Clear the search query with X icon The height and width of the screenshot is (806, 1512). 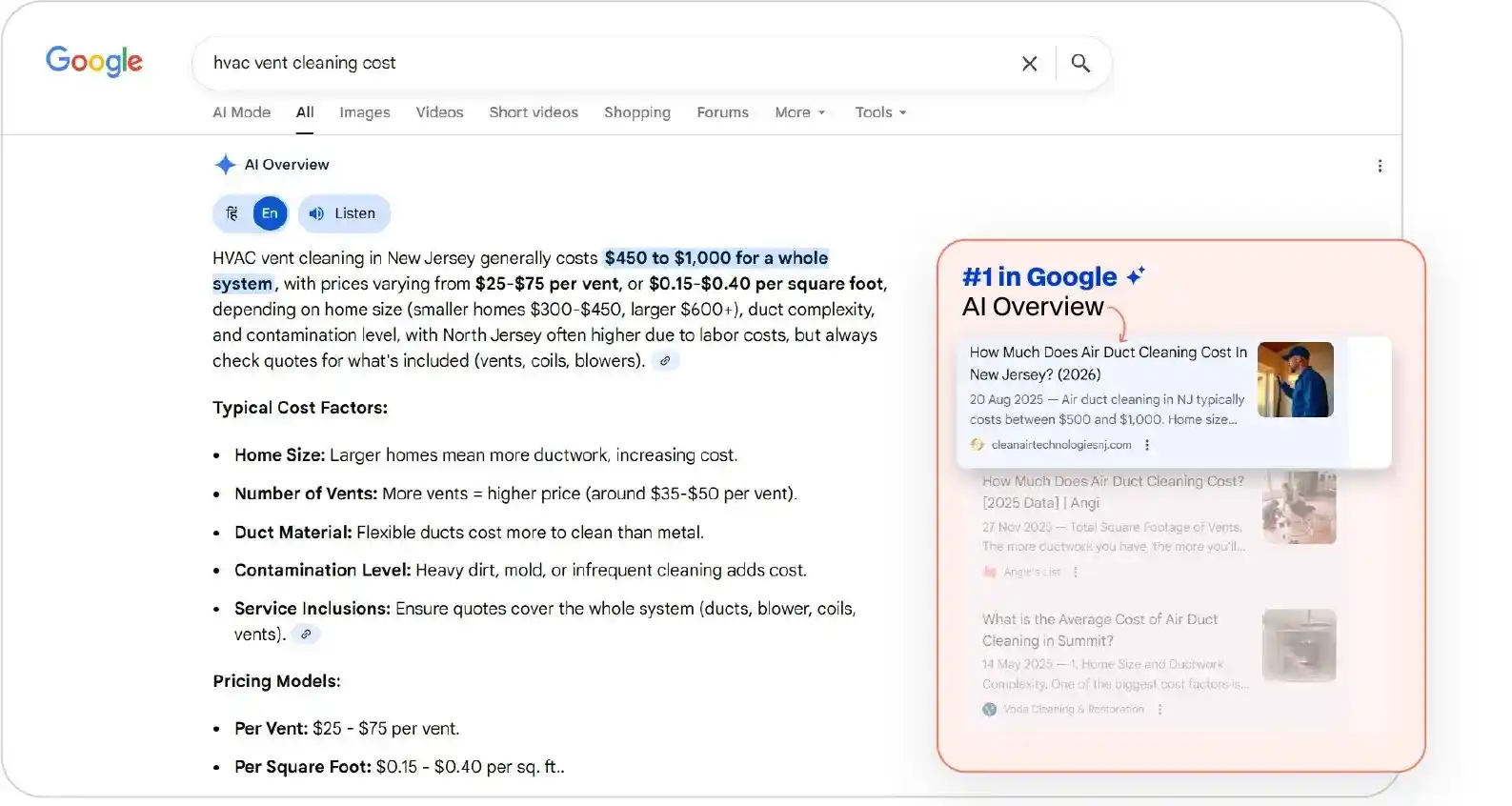1029,64
